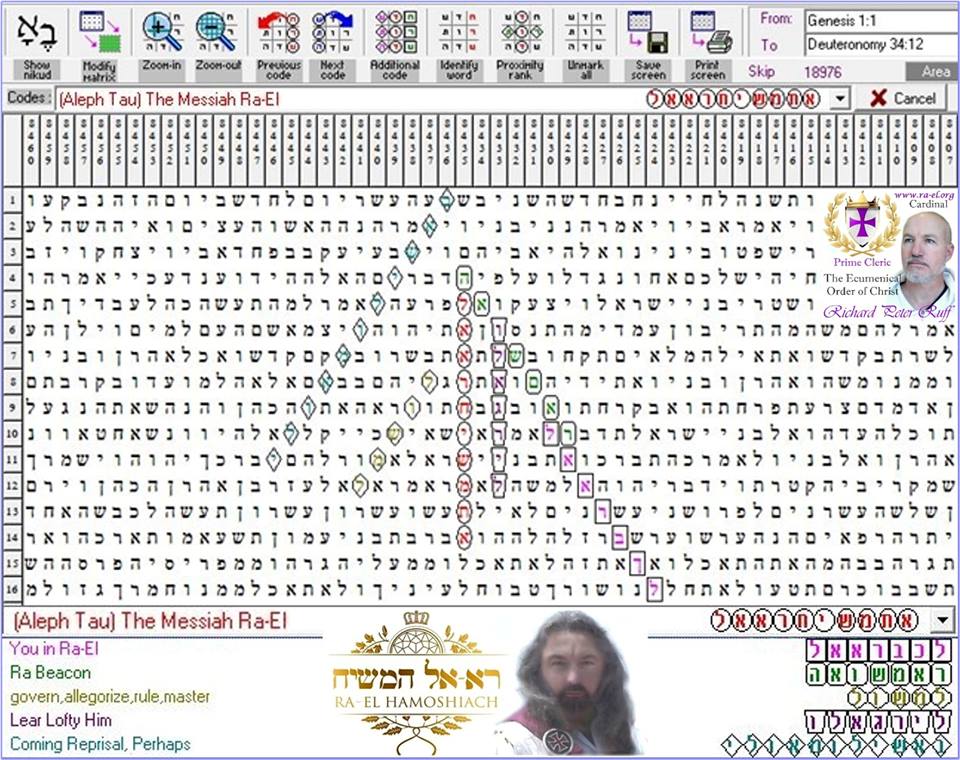The width and height of the screenshot is (960, 760).
Task: Select row number 1 header
Action: (12, 200)
